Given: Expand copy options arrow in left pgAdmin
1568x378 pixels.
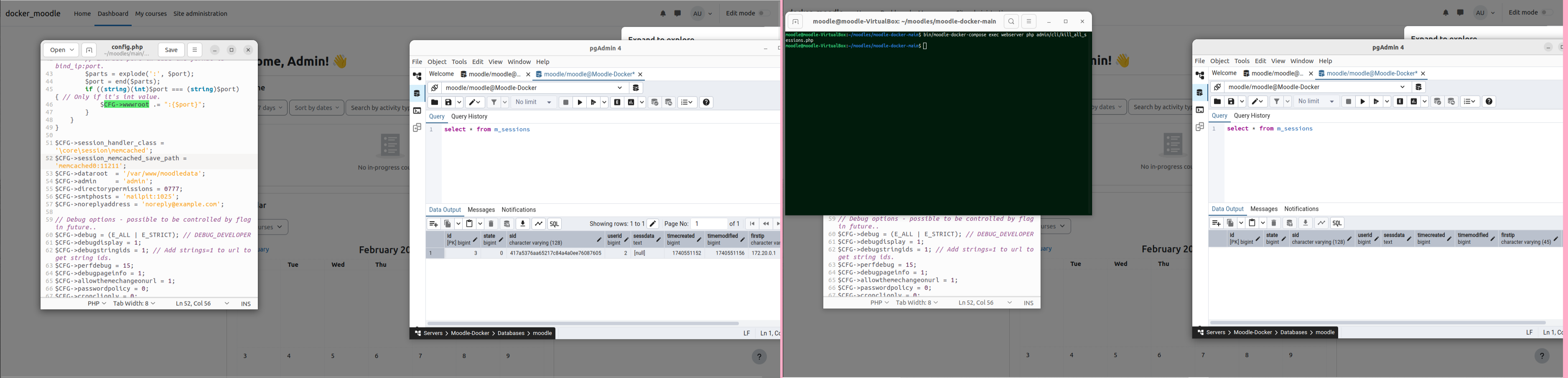Looking at the screenshot, I should click(458, 224).
